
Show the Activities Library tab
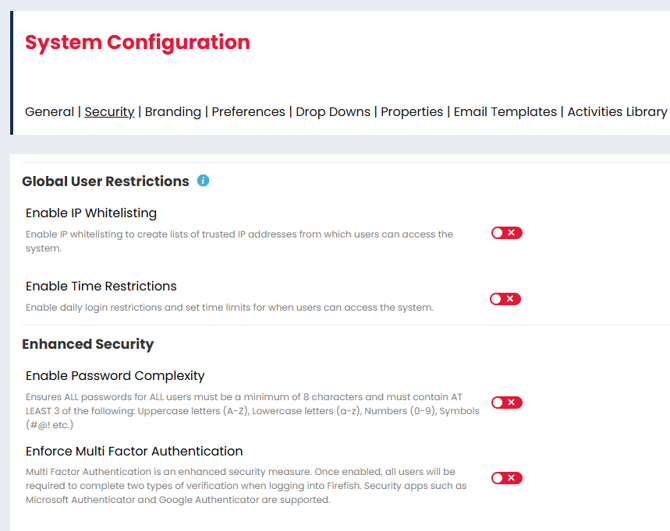[617, 112]
